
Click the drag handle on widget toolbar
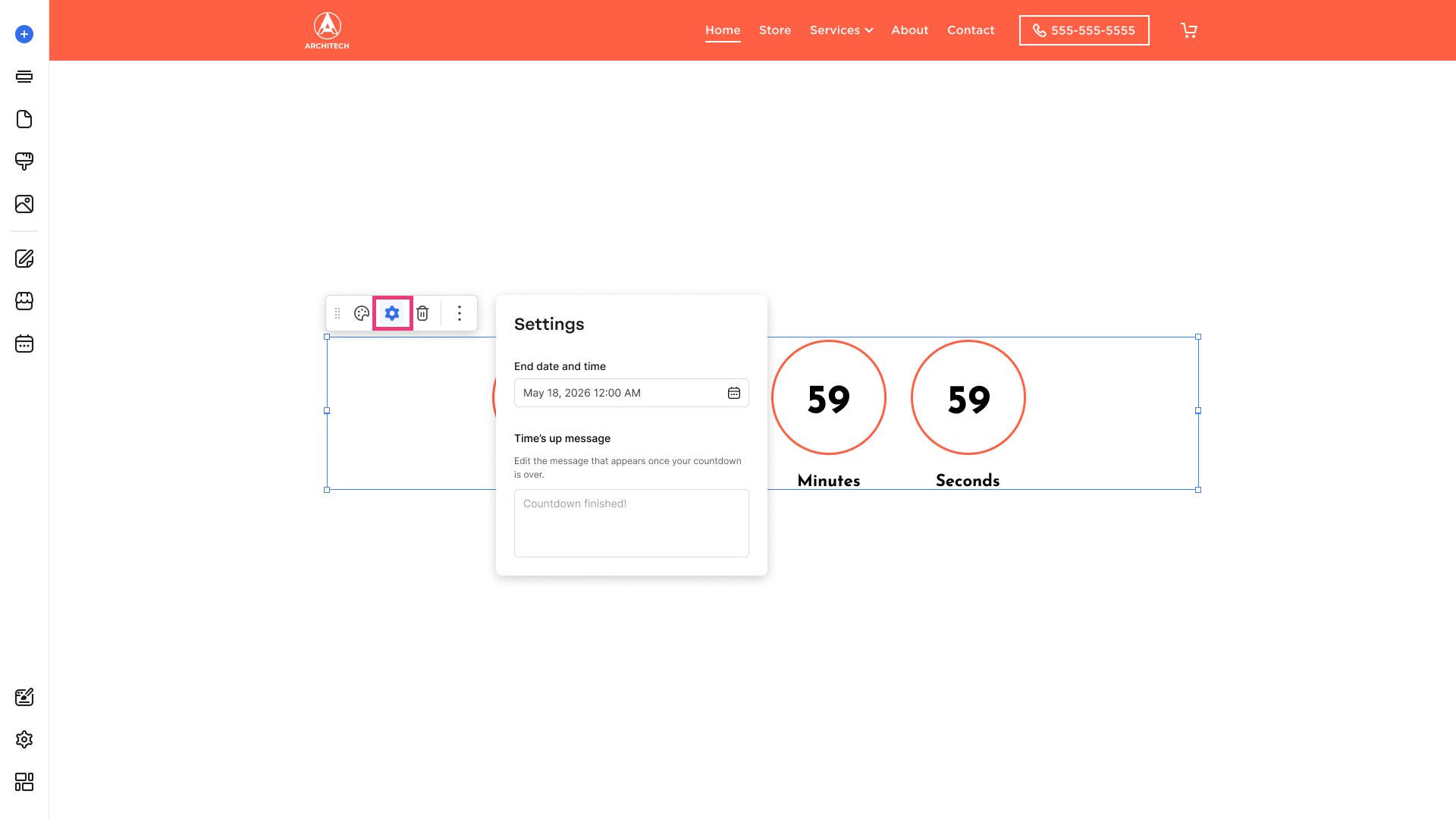click(x=337, y=313)
